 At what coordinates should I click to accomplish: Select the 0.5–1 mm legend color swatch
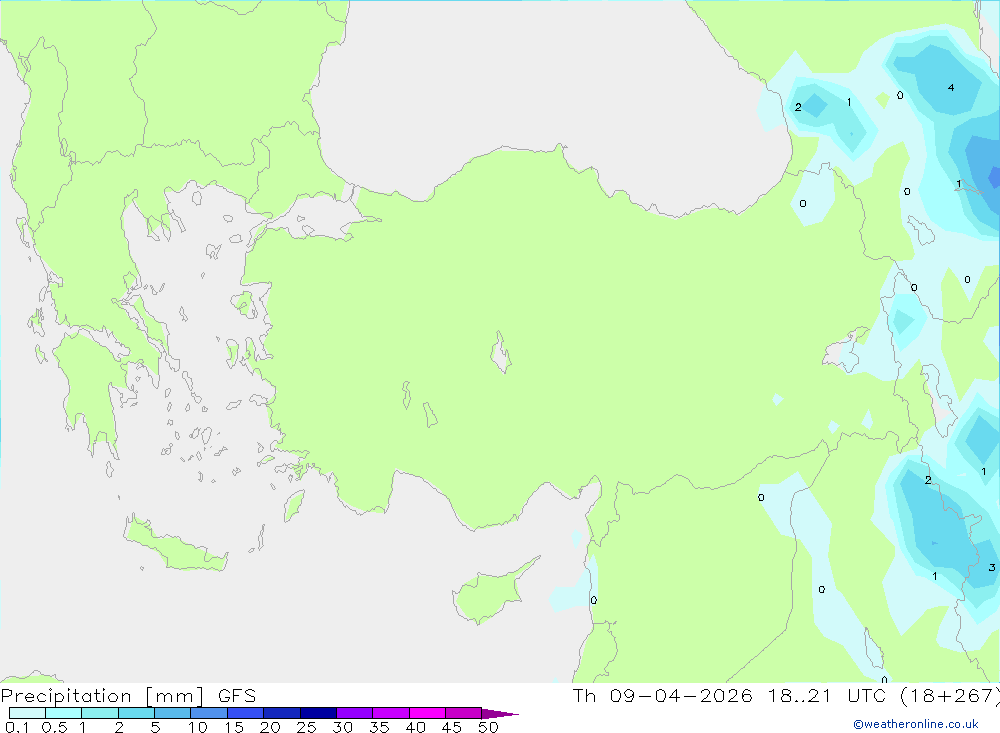64,713
